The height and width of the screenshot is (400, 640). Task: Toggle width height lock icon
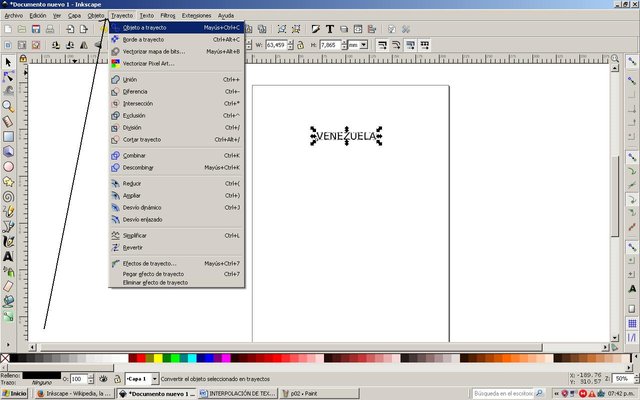pos(301,45)
